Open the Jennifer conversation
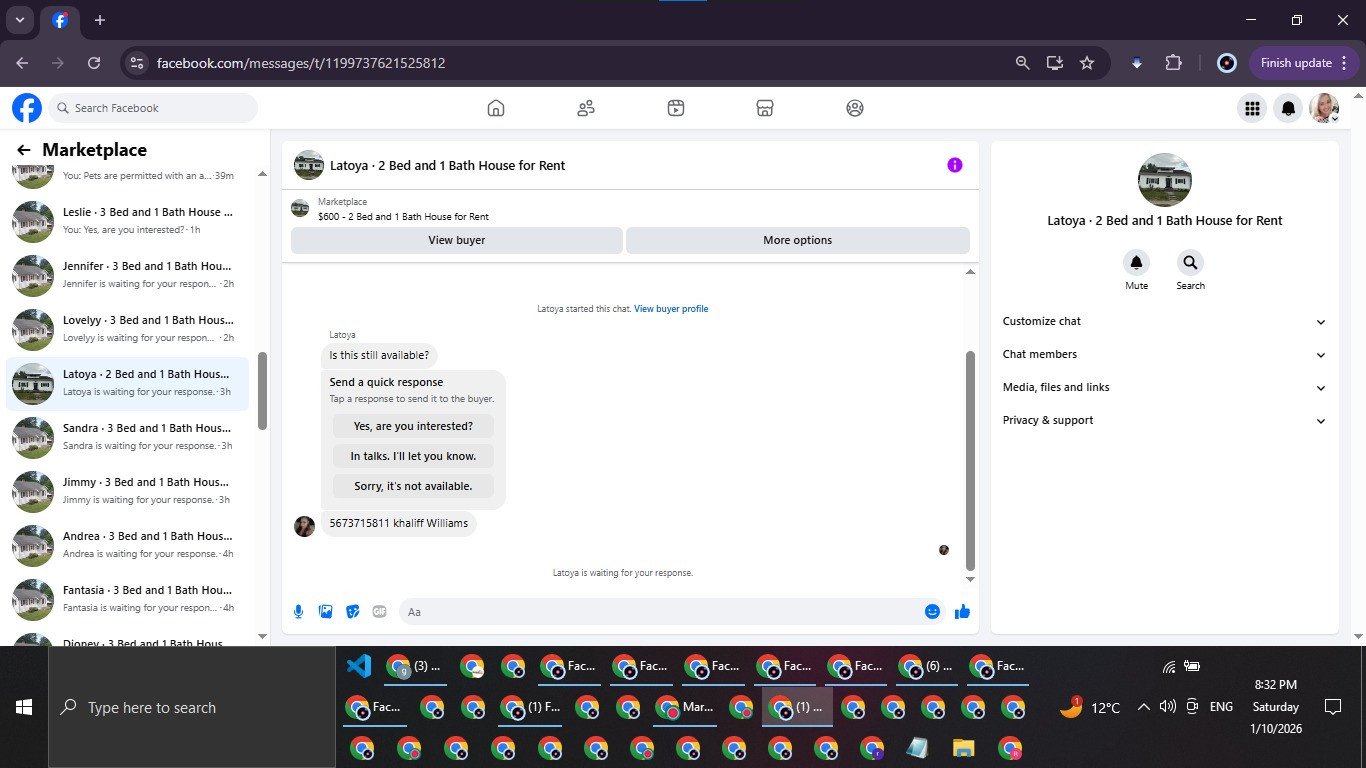This screenshot has width=1366, height=768. click(127, 275)
